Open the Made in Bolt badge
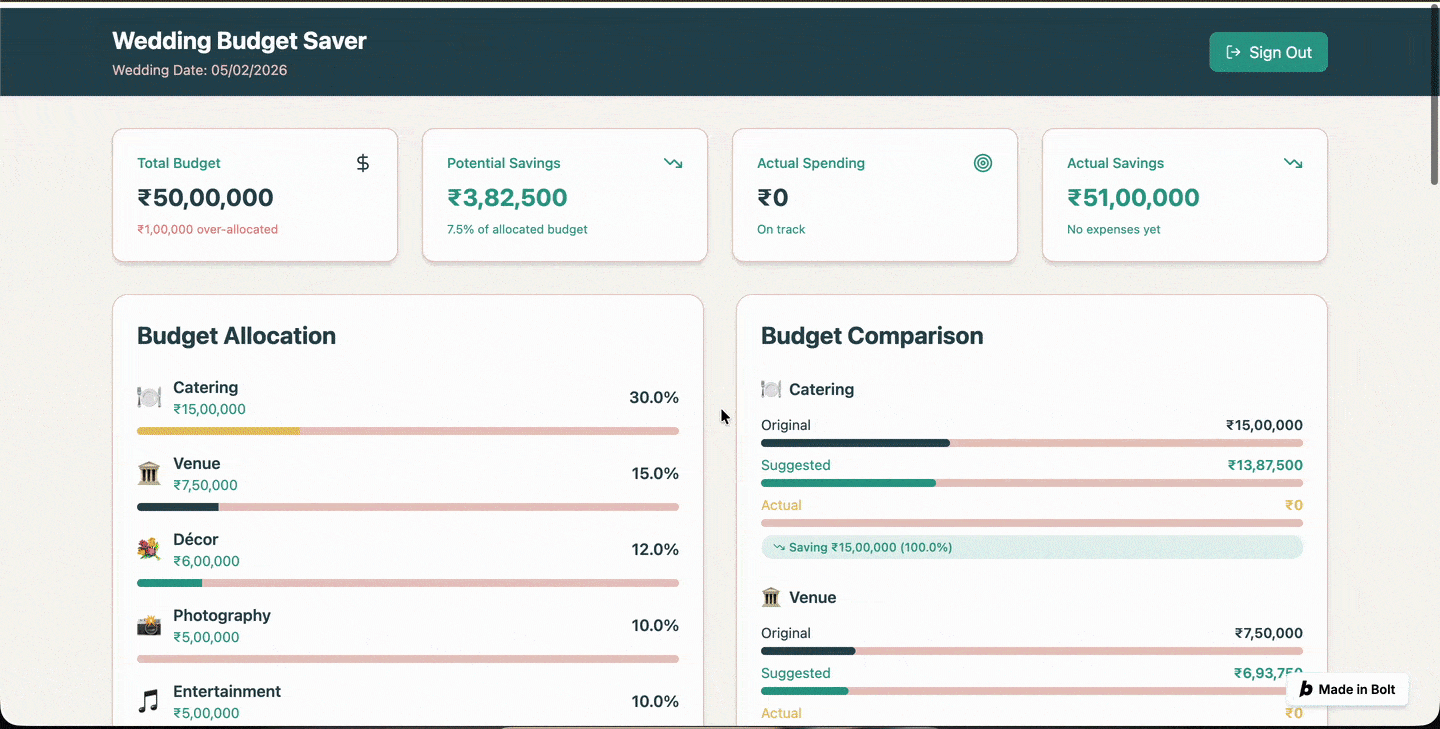The width and height of the screenshot is (1440, 729). click(x=1347, y=689)
